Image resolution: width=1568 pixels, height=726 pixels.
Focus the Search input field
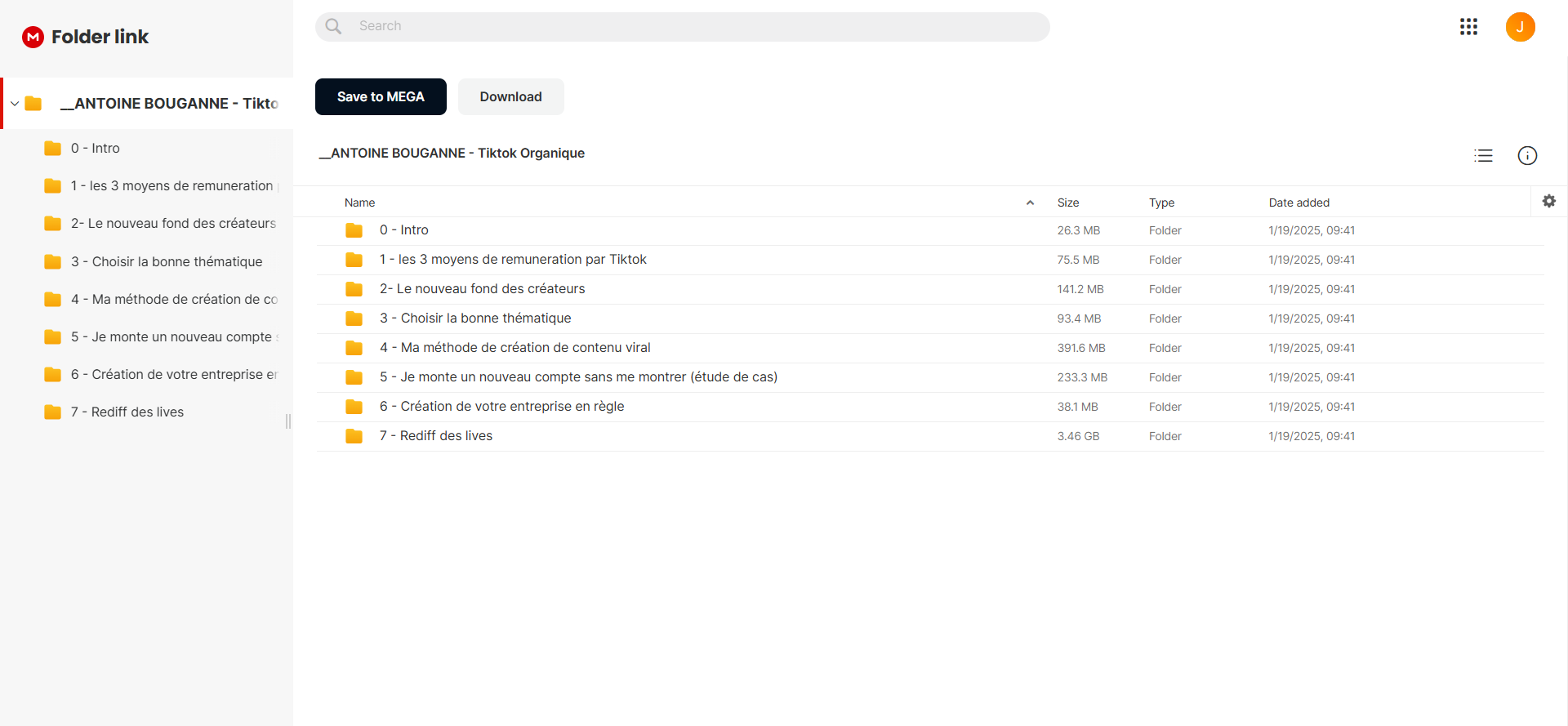682,26
